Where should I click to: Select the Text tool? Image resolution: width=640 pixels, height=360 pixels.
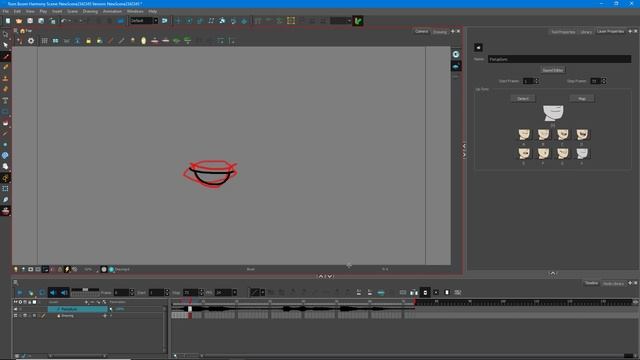(x=5, y=100)
